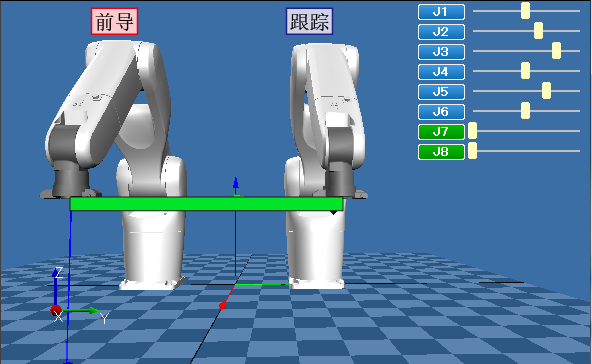592x364 pixels.
Task: Click the J7 slider handle
Action: 472,131
